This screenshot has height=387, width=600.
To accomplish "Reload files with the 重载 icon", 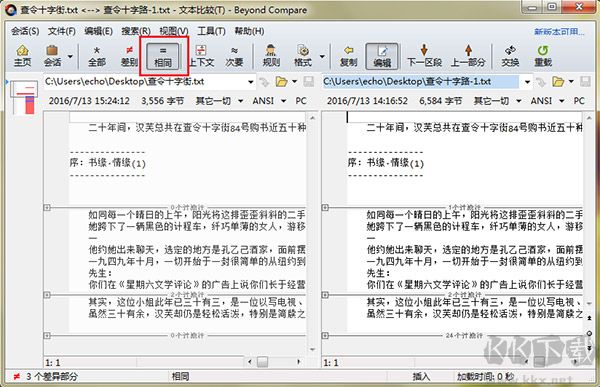I will pyautogui.click(x=543, y=56).
